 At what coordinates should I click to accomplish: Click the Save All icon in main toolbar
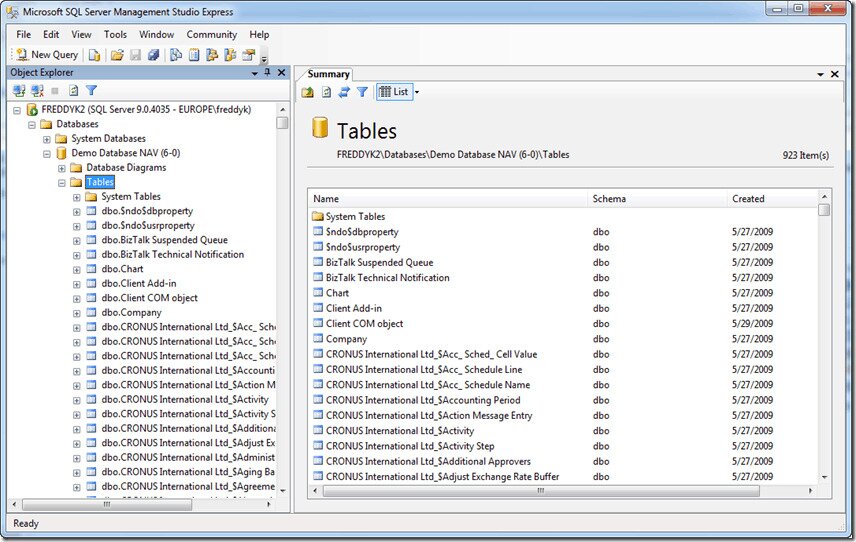153,55
